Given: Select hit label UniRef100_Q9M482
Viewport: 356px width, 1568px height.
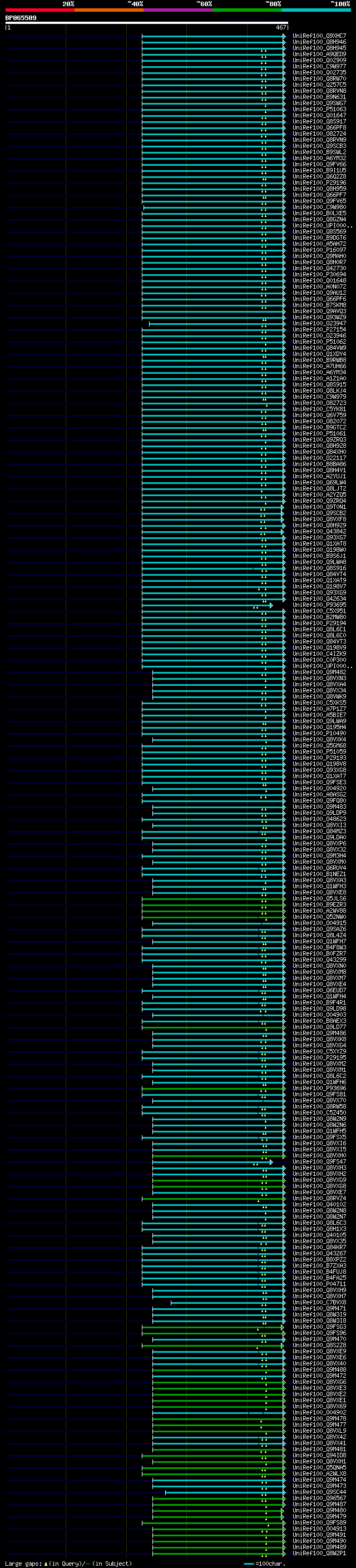Looking at the screenshot, I should point(319,672).
